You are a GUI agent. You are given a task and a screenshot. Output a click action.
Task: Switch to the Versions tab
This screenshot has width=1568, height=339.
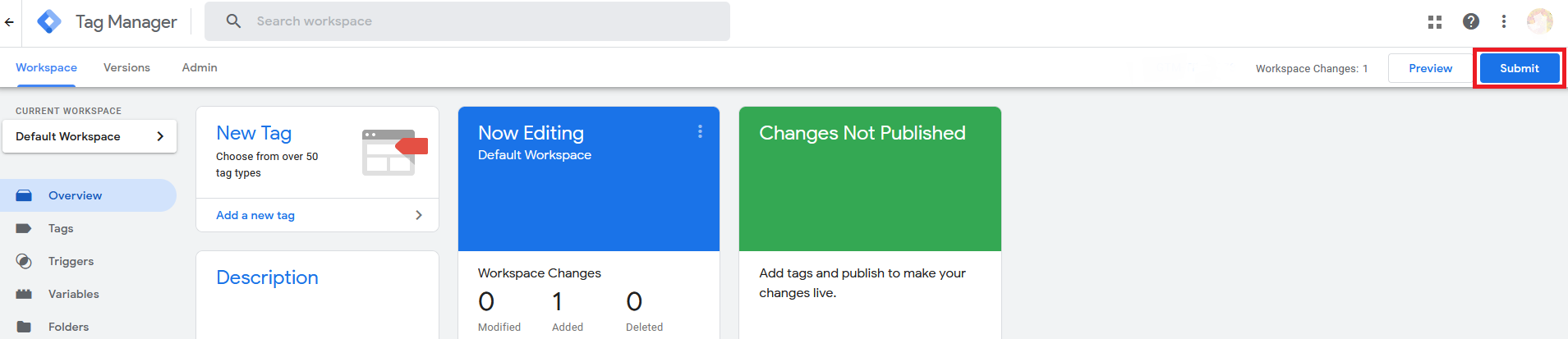126,67
